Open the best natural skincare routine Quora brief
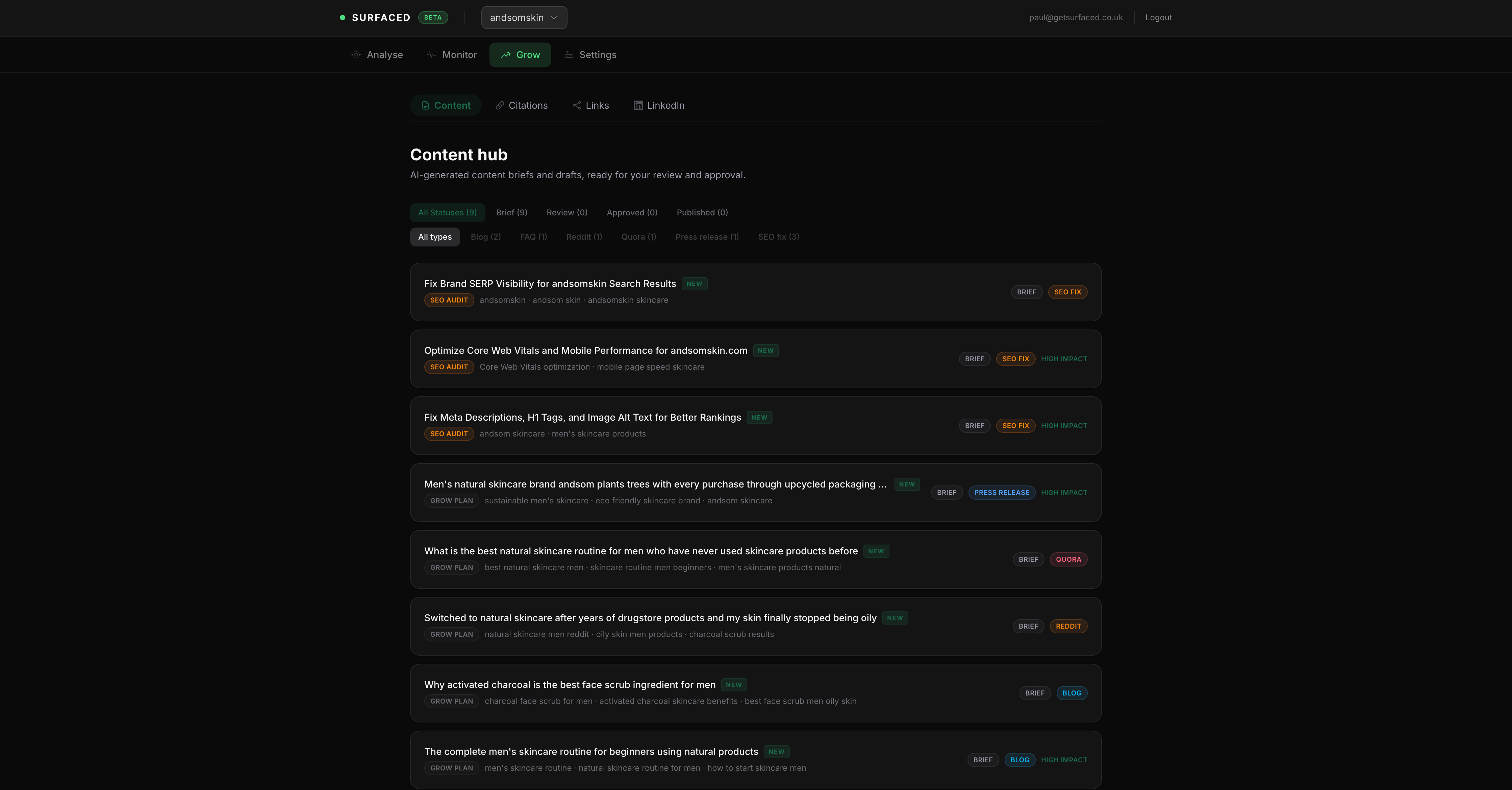 755,559
